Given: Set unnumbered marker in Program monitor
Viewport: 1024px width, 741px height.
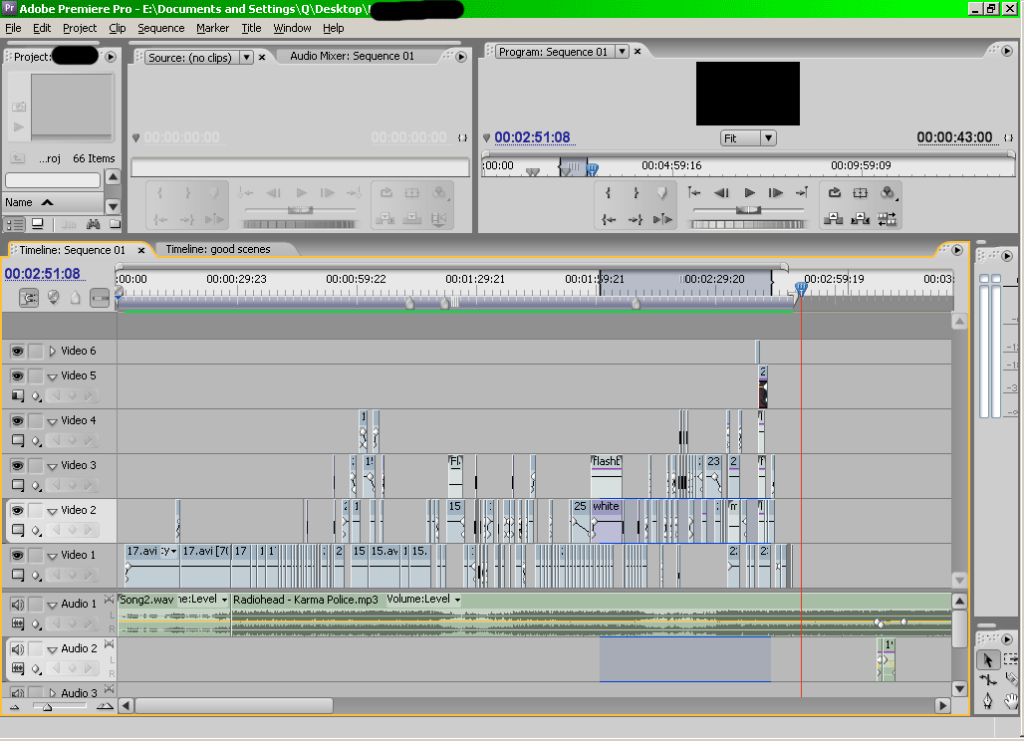Looking at the screenshot, I should tap(662, 193).
